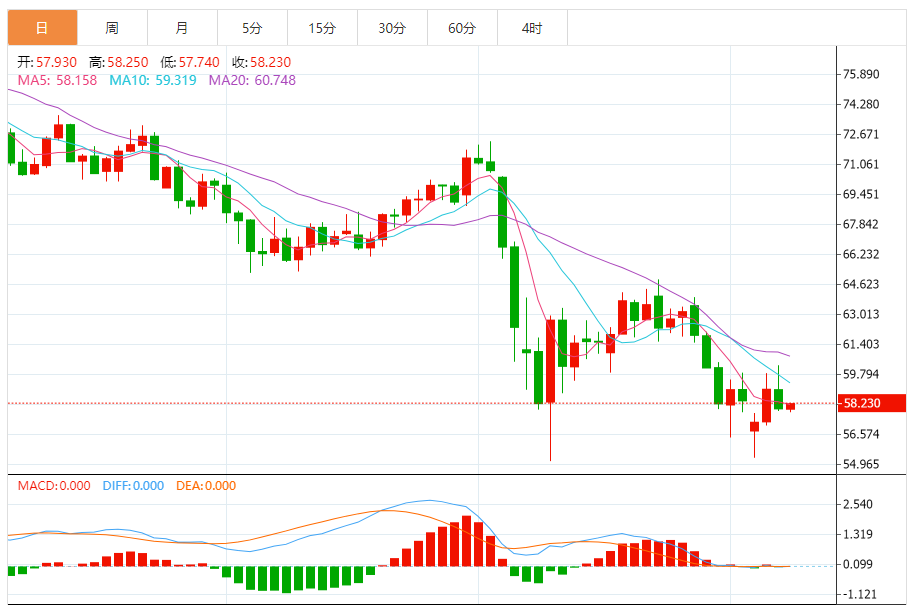Viewport: 912px width, 605px height.
Task: Click the 64.623 price axis label
Action: point(861,284)
